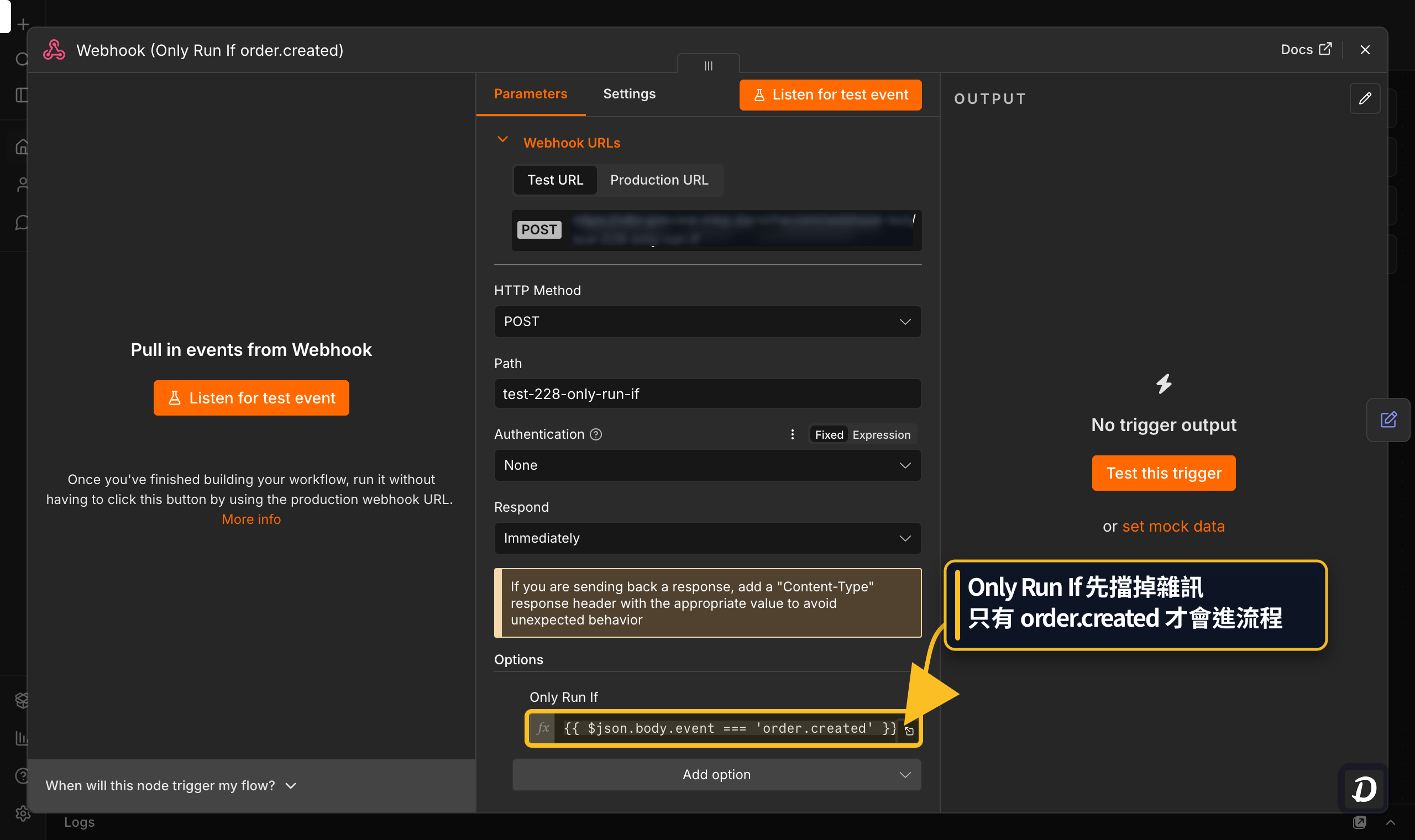The width and height of the screenshot is (1415, 840).
Task: Click the settings gear icon in the sidebar
Action: [23, 813]
